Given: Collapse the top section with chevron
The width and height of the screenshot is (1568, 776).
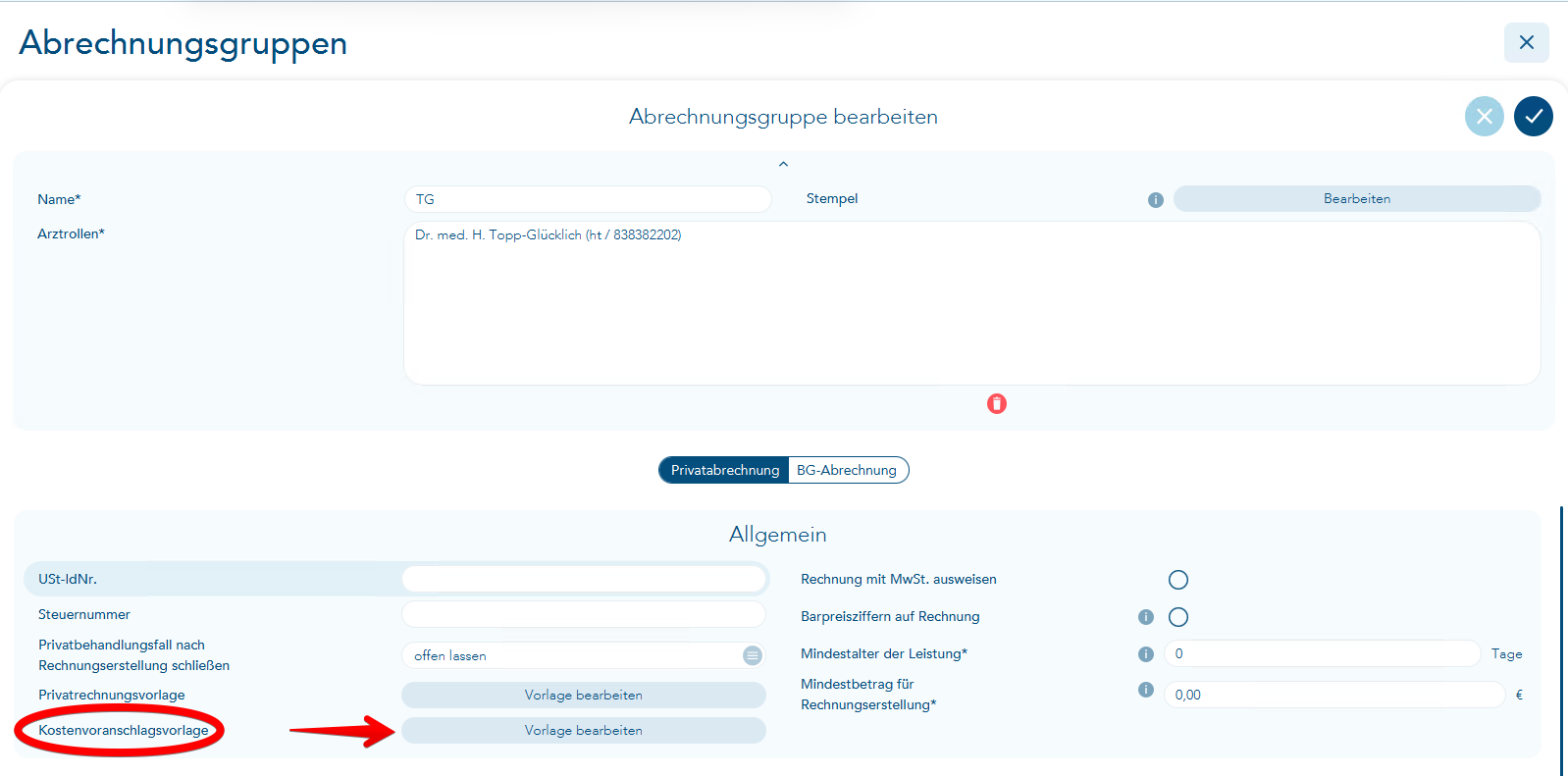Looking at the screenshot, I should (783, 164).
